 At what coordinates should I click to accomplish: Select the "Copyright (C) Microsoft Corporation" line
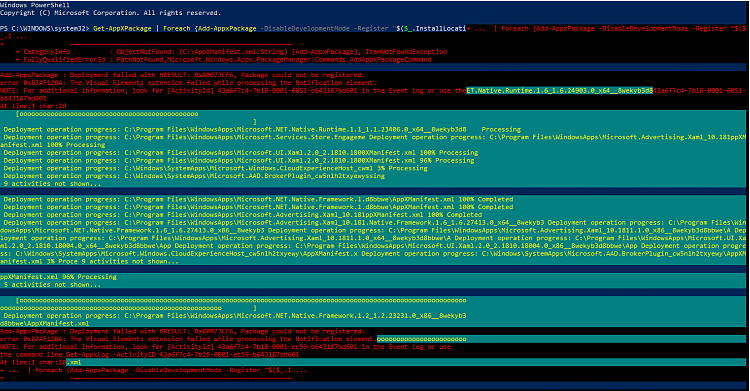point(110,13)
